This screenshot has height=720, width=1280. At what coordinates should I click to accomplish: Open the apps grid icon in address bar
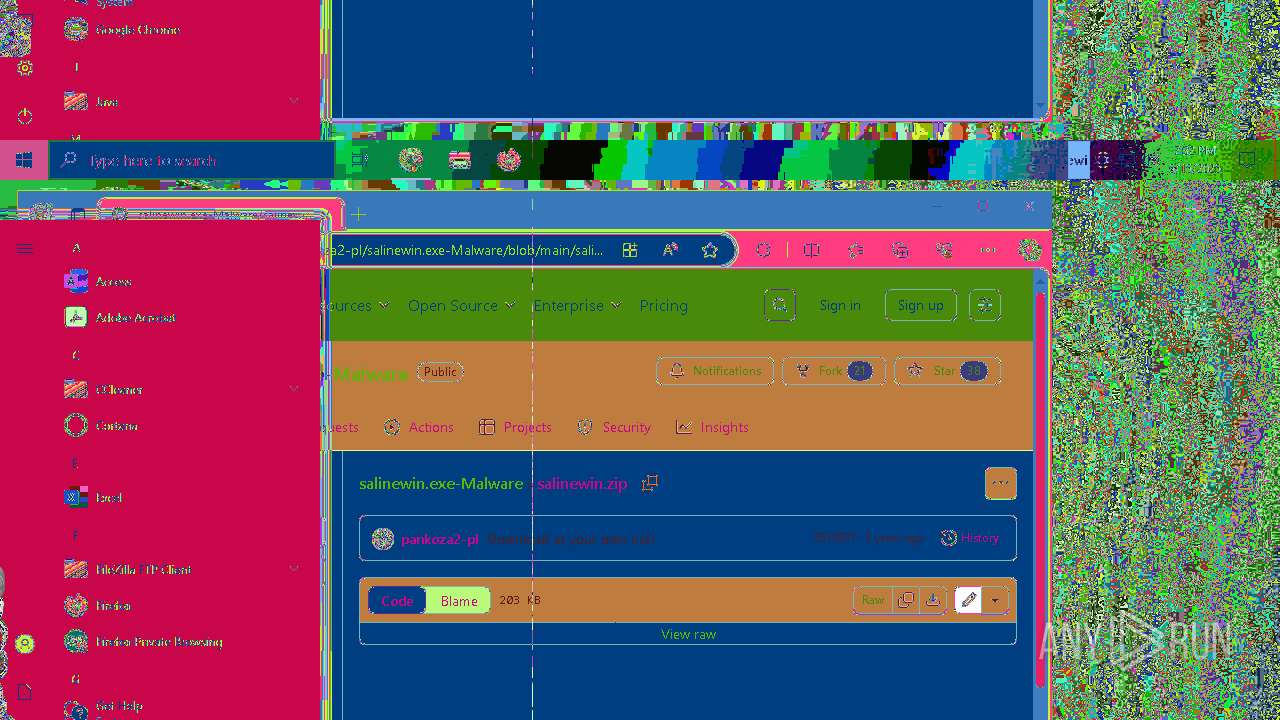click(x=630, y=250)
